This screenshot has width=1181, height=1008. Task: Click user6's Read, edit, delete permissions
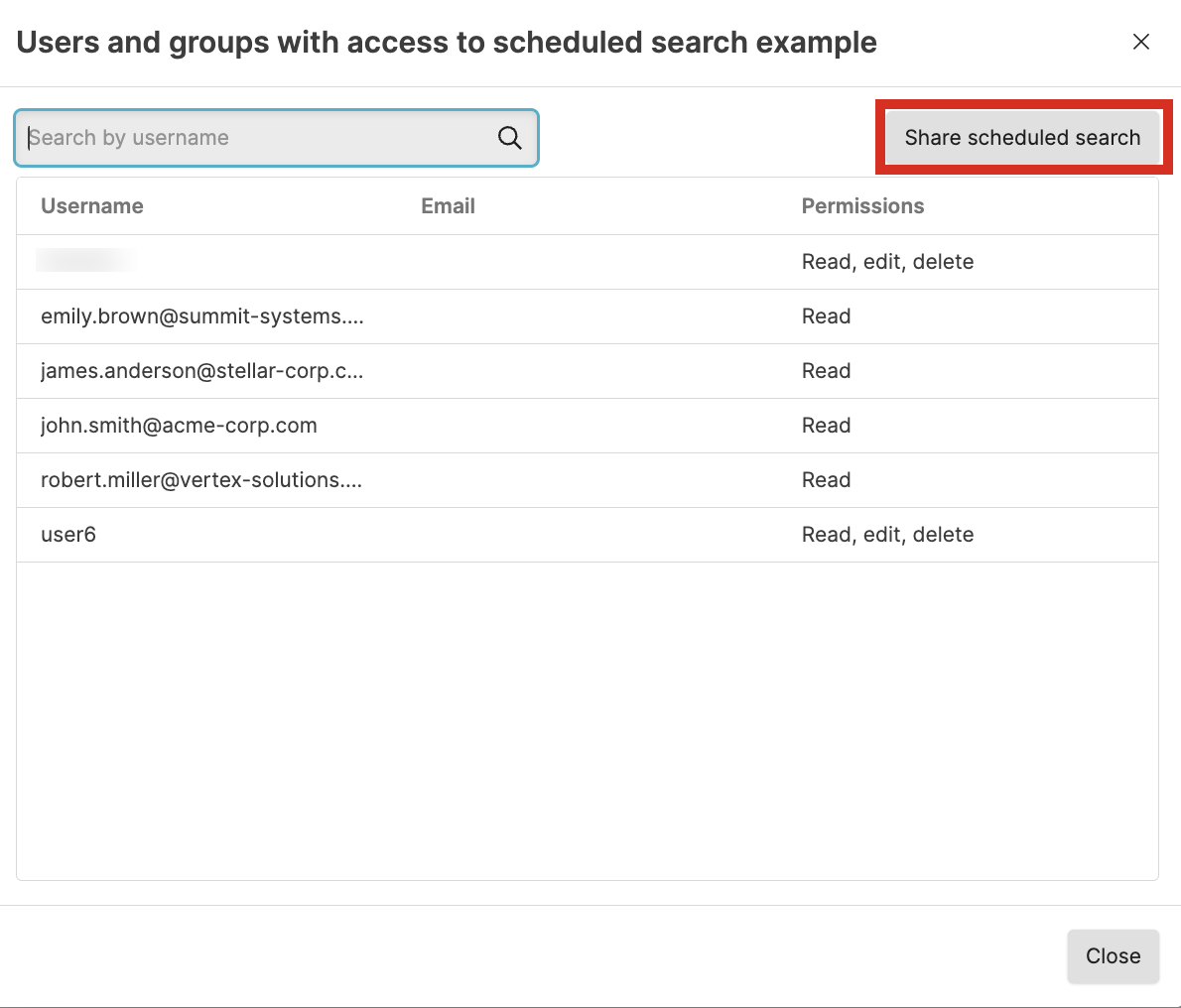887,535
